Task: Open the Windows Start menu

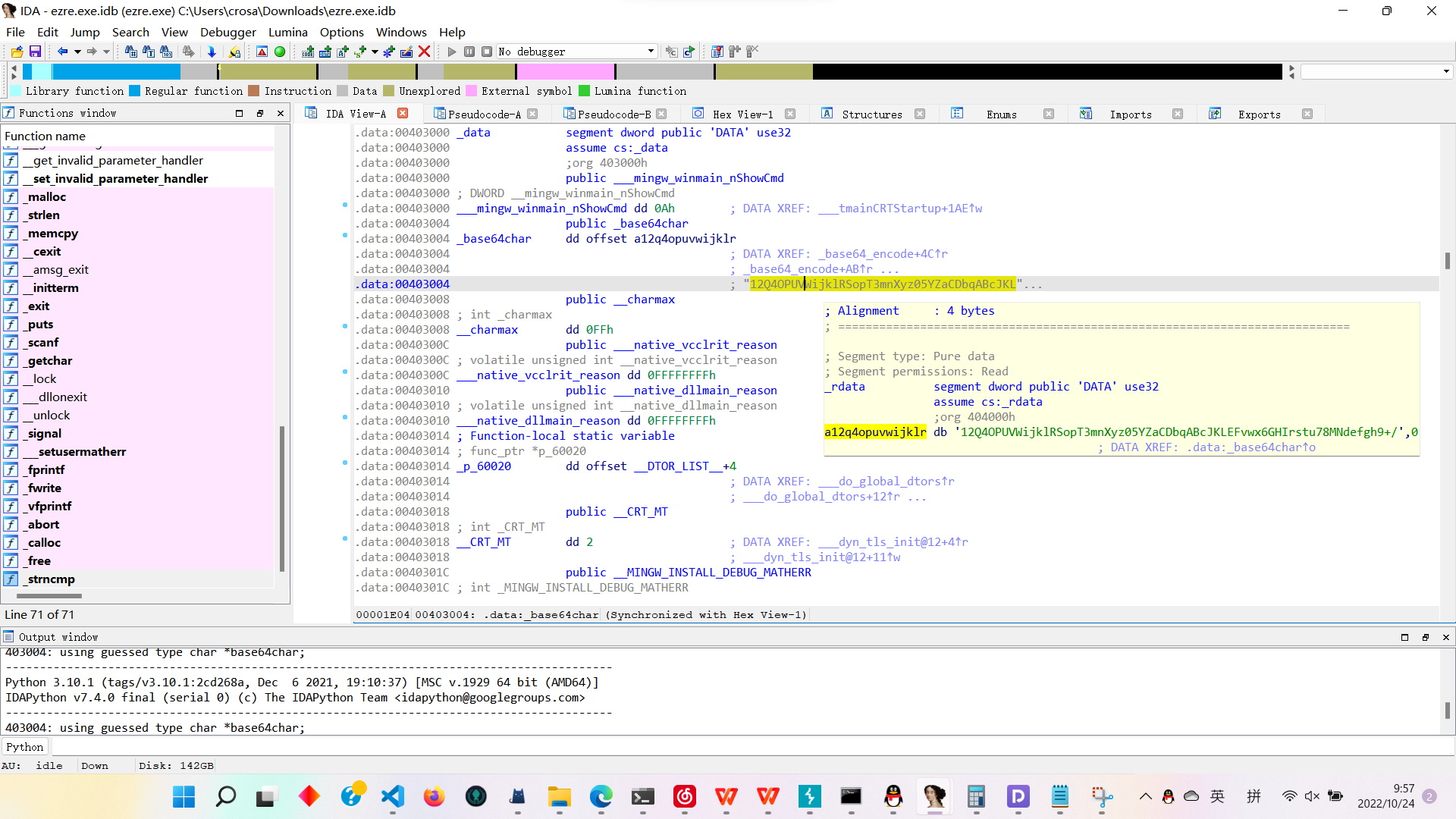Action: click(184, 796)
